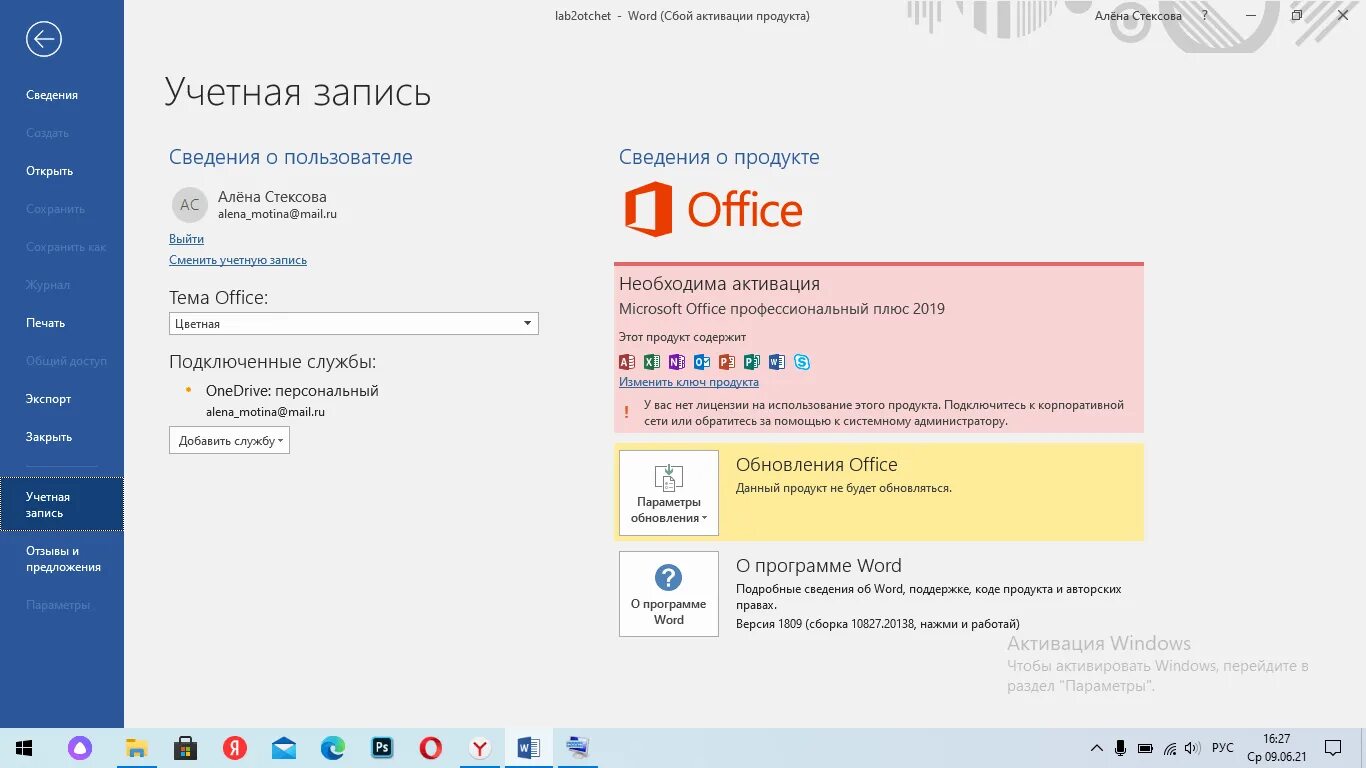
Task: Click the PowerPoint icon in product contents
Action: pyautogui.click(x=727, y=362)
